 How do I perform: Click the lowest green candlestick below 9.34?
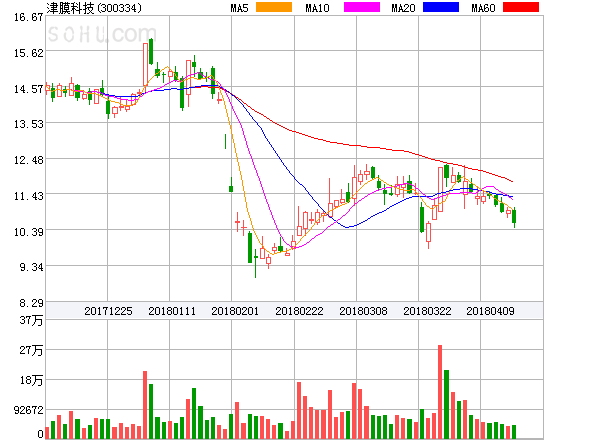pos(256,263)
